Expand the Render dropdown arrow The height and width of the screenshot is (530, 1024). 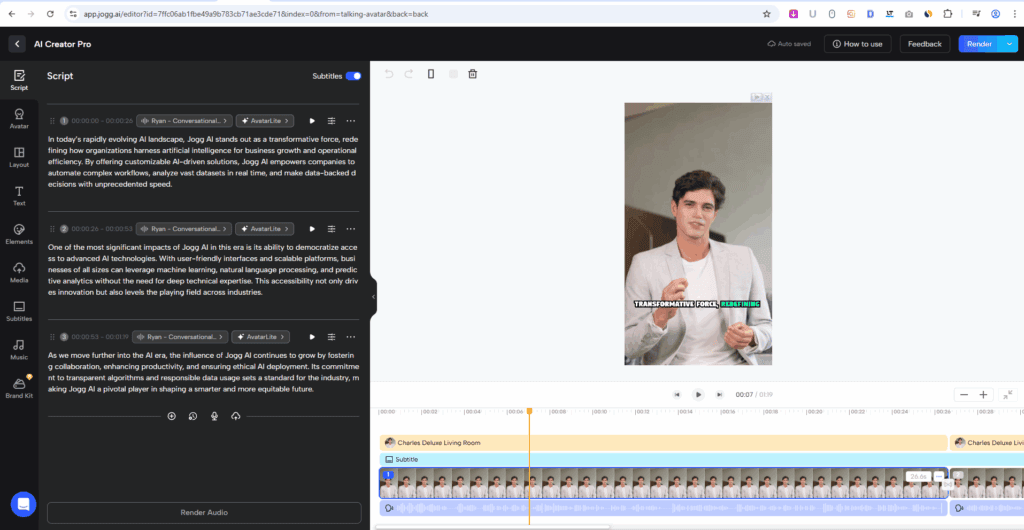1009,44
